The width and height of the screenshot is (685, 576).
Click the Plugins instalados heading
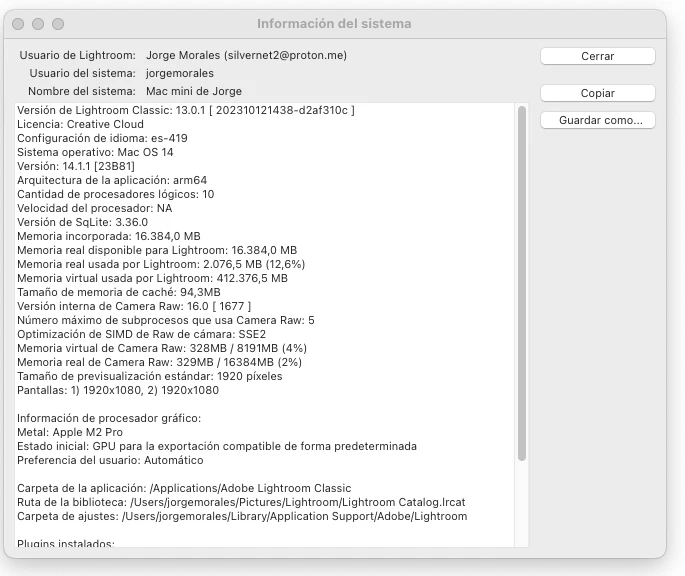66,543
